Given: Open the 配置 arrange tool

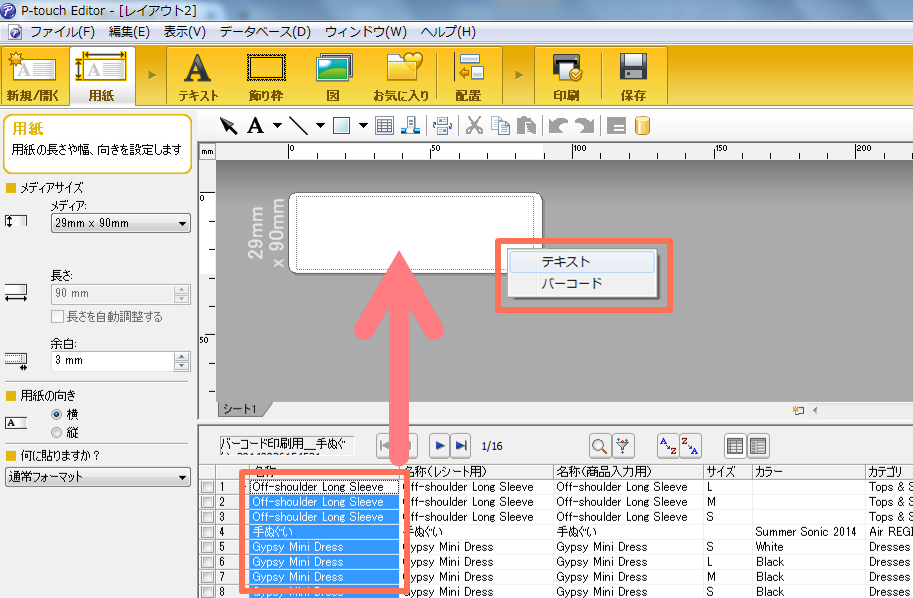Looking at the screenshot, I should pyautogui.click(x=469, y=76).
